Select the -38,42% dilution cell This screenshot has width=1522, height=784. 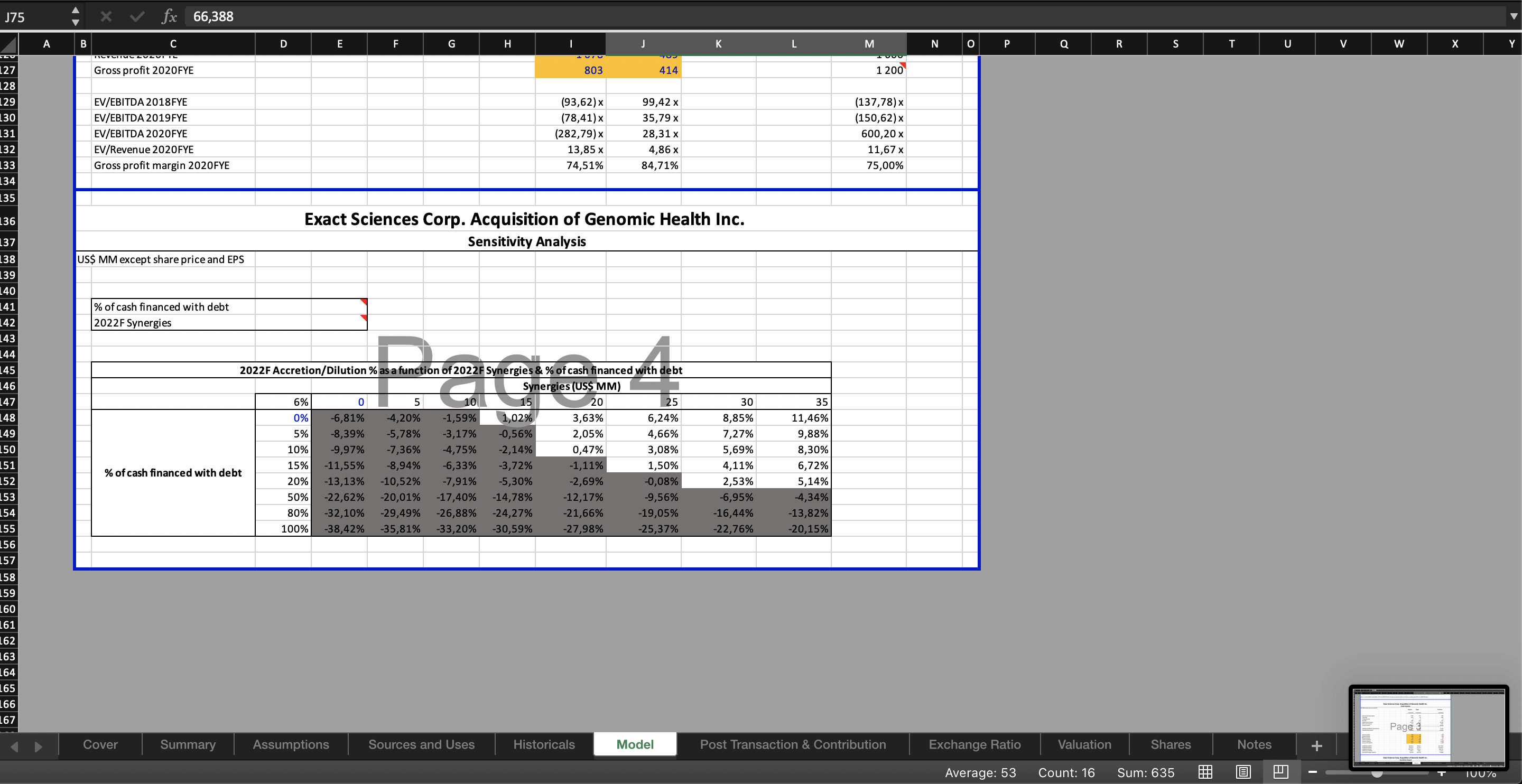[x=339, y=529]
